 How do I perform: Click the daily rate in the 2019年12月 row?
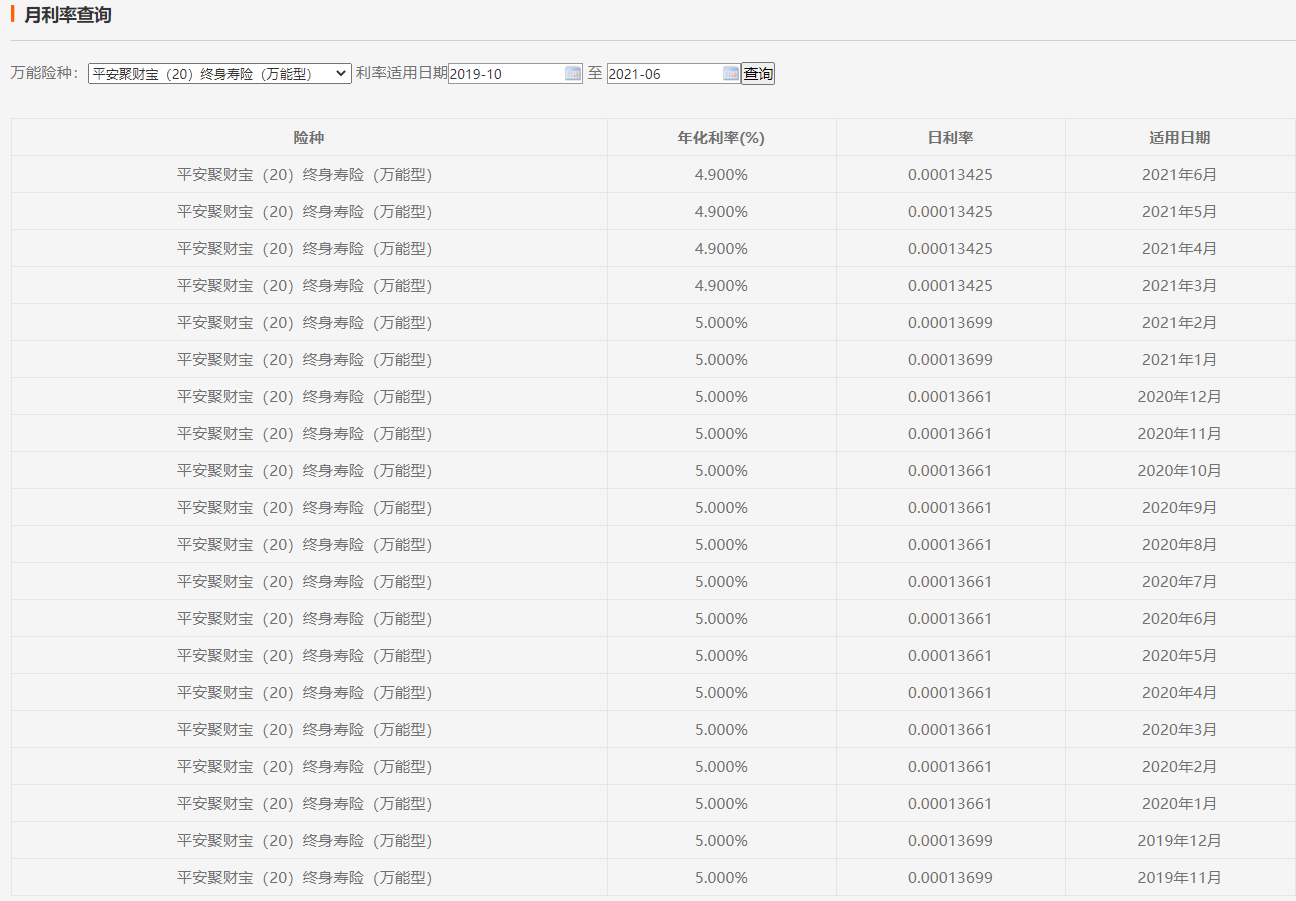[950, 841]
